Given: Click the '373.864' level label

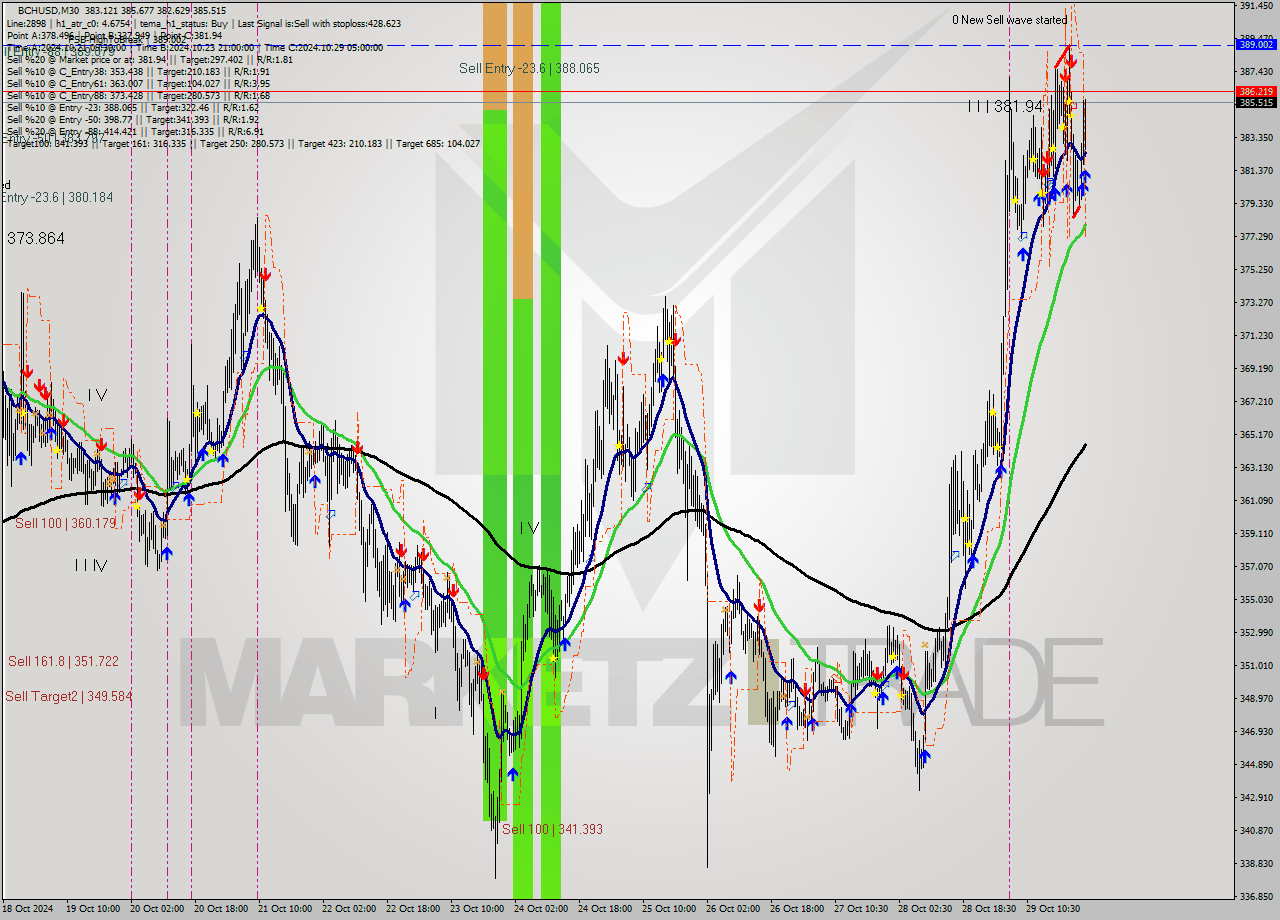Looking at the screenshot, I should pos(36,238).
